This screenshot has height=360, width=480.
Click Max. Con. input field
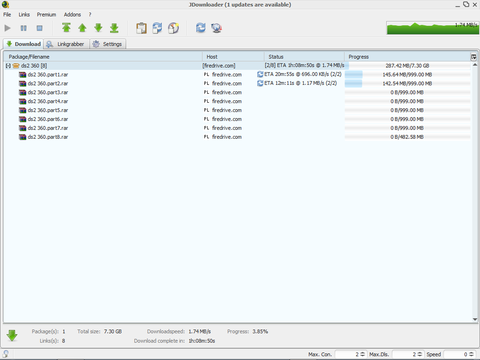(347, 354)
